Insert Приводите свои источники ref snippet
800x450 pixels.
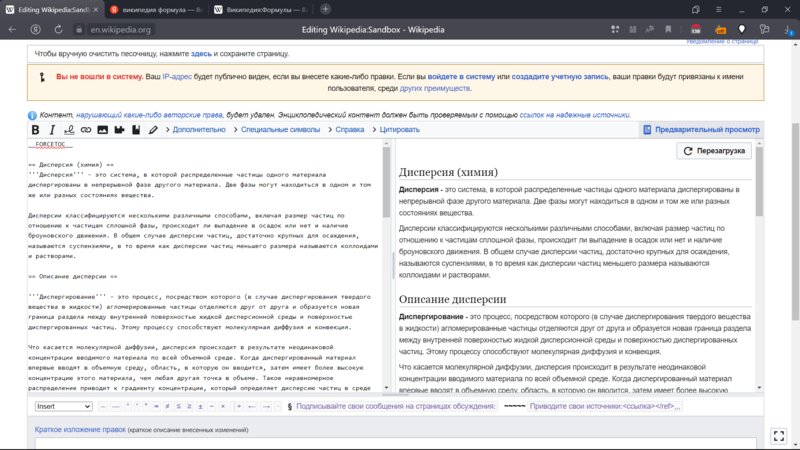[605, 407]
